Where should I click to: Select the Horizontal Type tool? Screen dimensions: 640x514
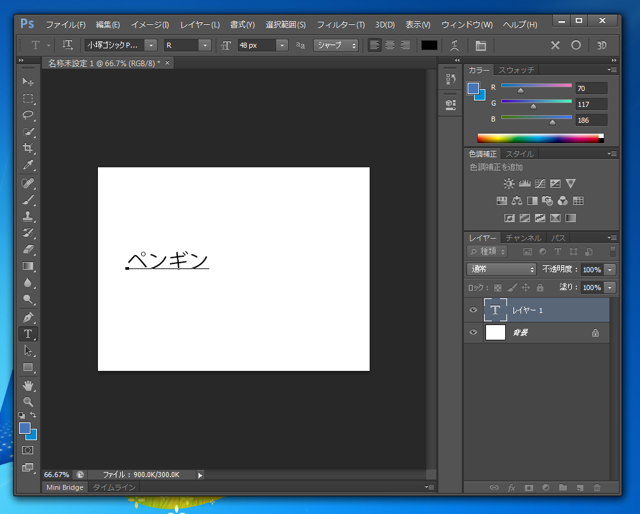click(x=28, y=334)
